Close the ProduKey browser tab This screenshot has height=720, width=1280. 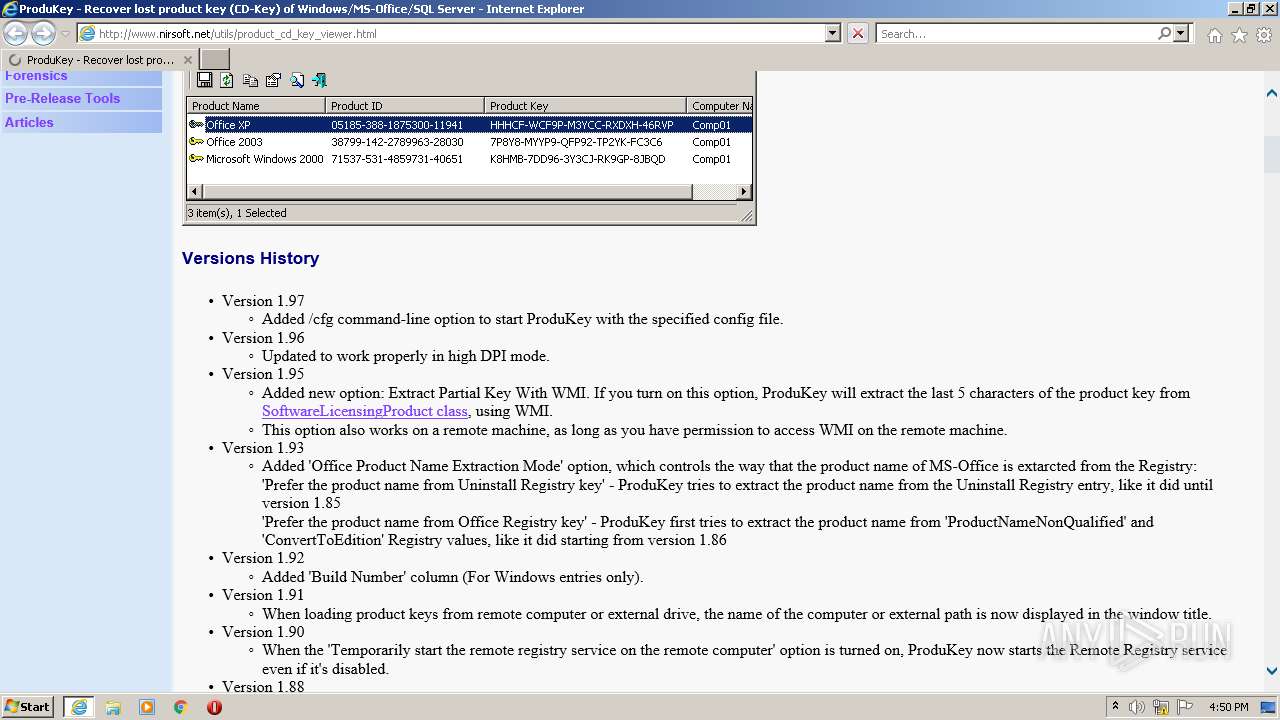click(187, 60)
